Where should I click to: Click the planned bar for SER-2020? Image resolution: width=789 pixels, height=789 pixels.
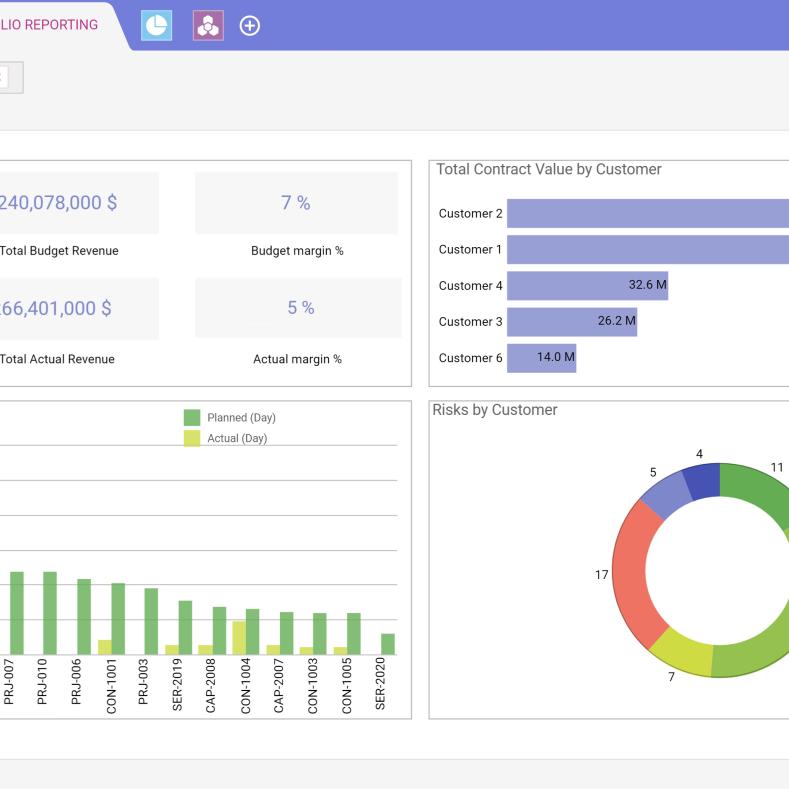click(x=388, y=644)
